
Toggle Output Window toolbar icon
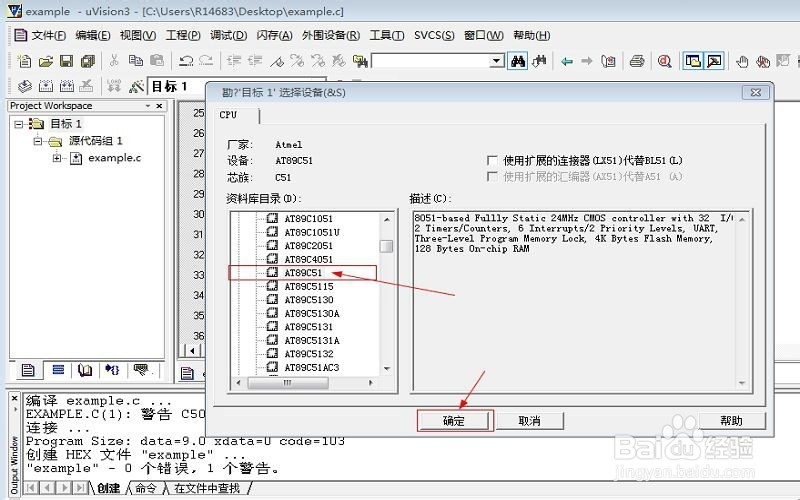pos(714,61)
